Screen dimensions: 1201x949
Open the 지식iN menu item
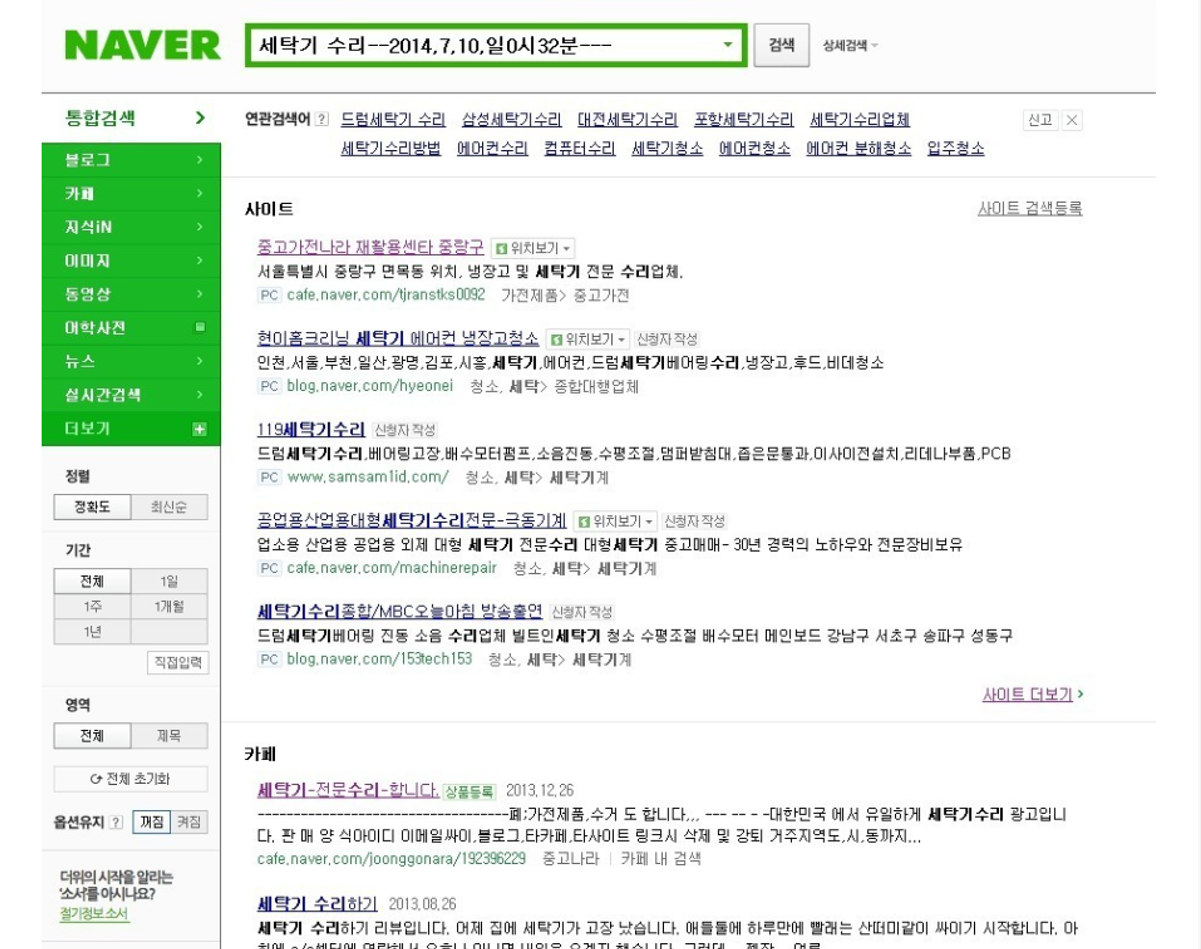131,227
